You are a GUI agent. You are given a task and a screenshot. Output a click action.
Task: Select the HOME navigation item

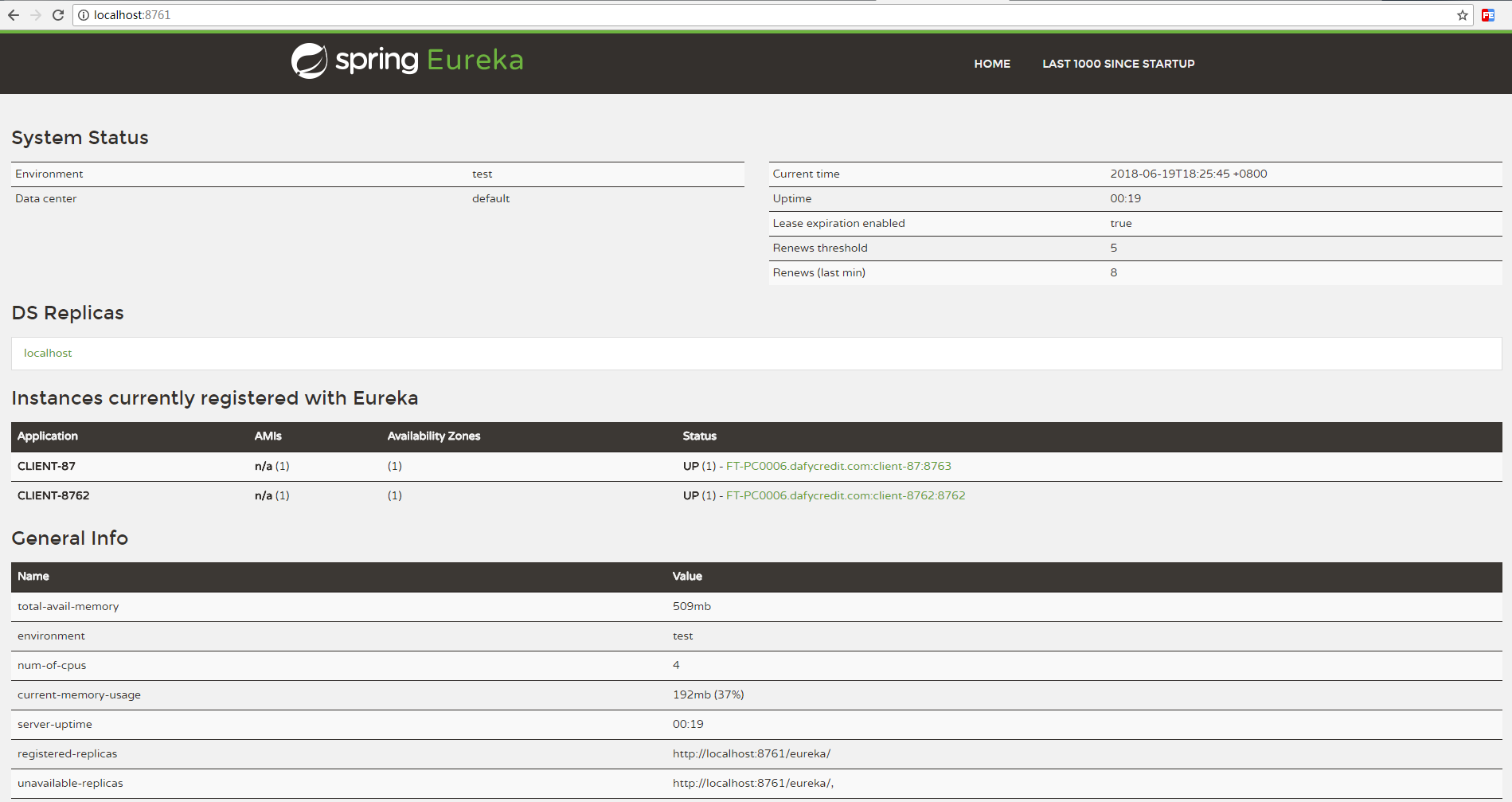pos(991,64)
